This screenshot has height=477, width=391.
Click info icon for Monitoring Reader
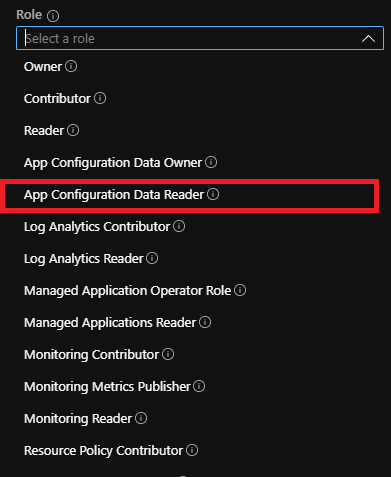tap(141, 418)
